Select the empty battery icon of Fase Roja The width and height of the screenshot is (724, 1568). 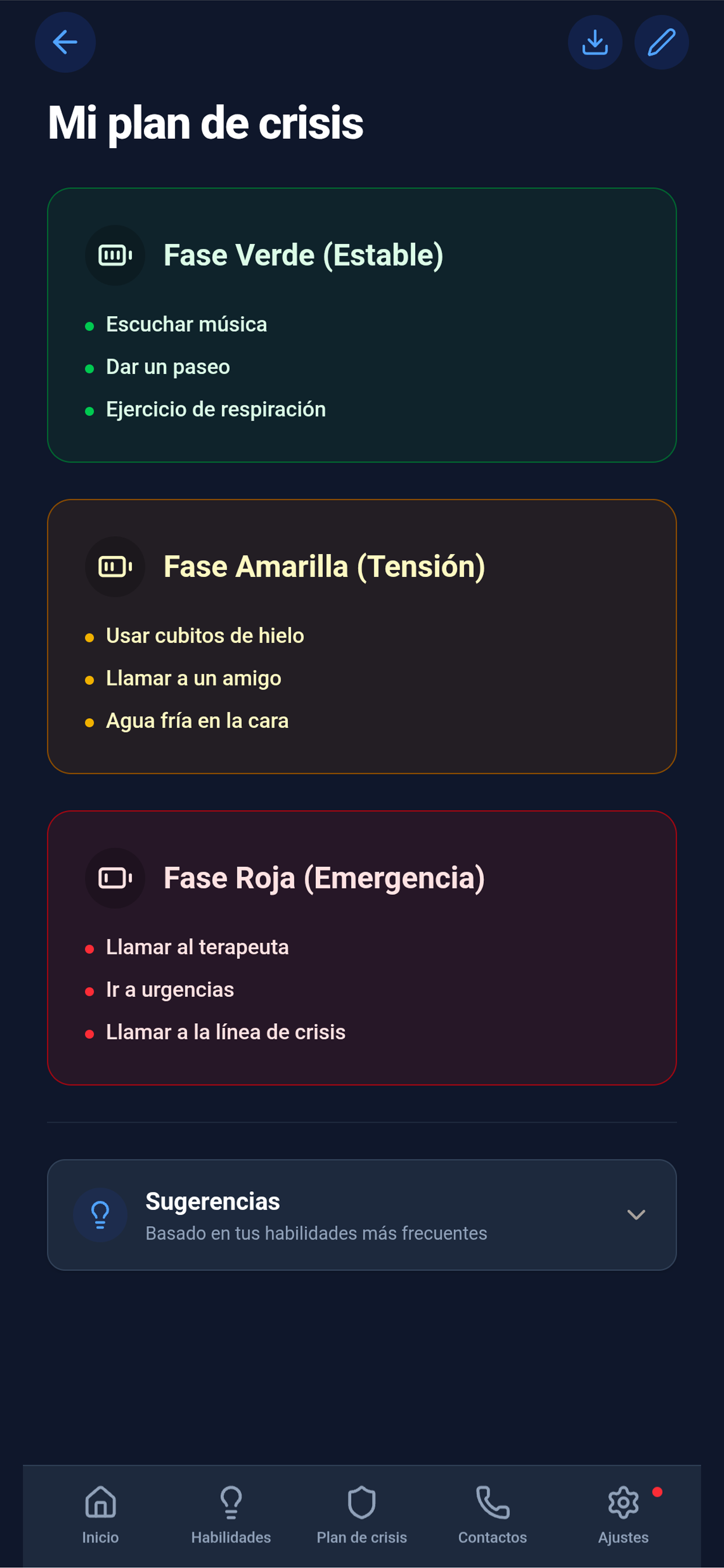[115, 877]
